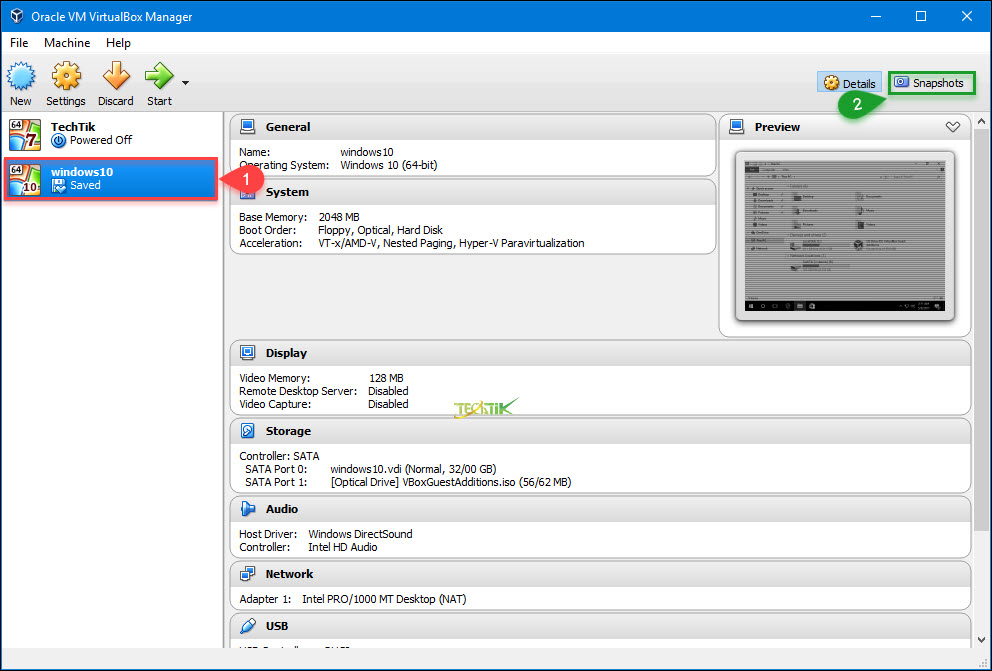Click the windows10 preview thumbnail
This screenshot has height=671, width=992.
click(x=844, y=236)
